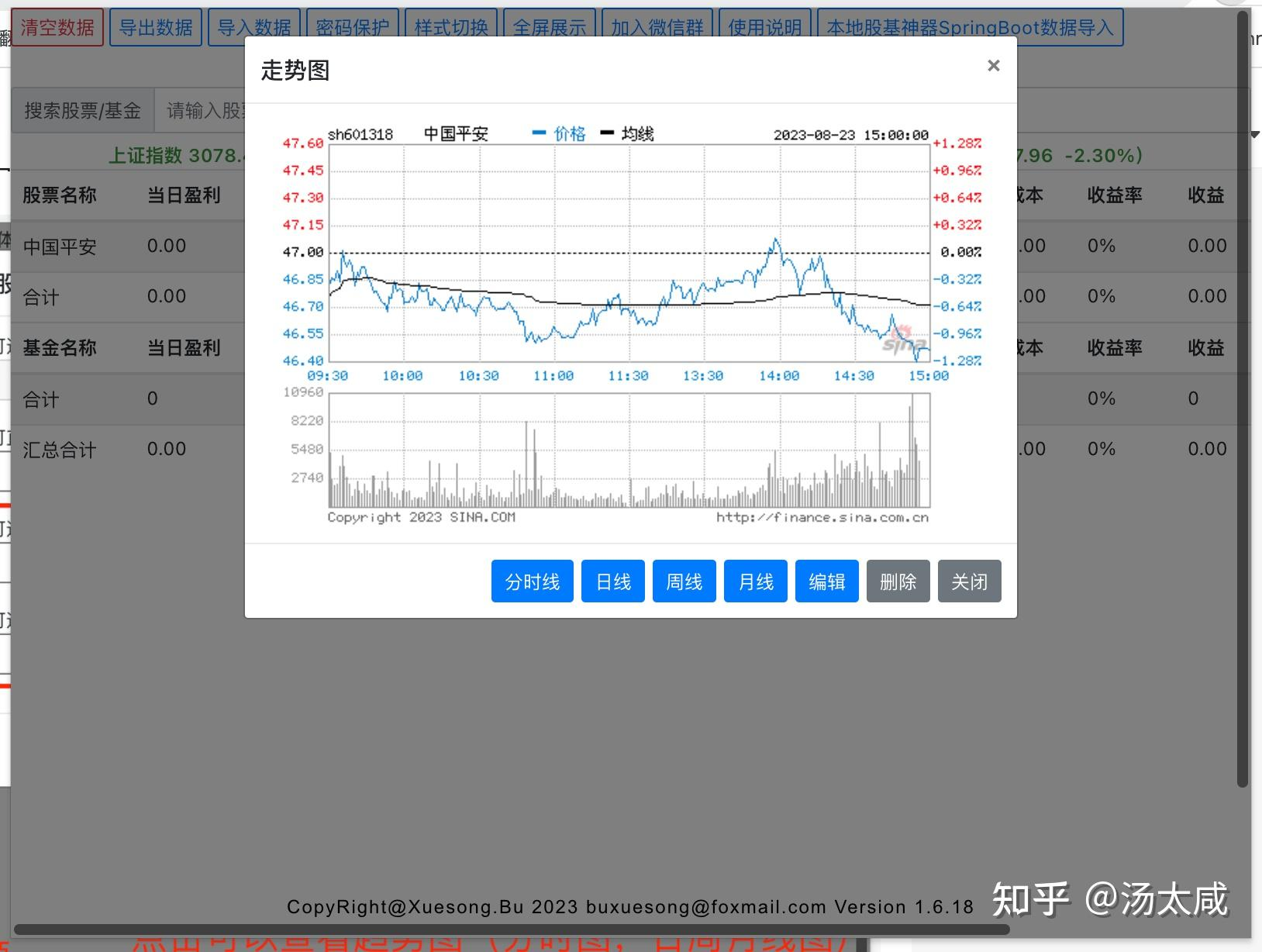Click 关闭 to close the dialog
The width and height of the screenshot is (1262, 952).
(x=969, y=581)
